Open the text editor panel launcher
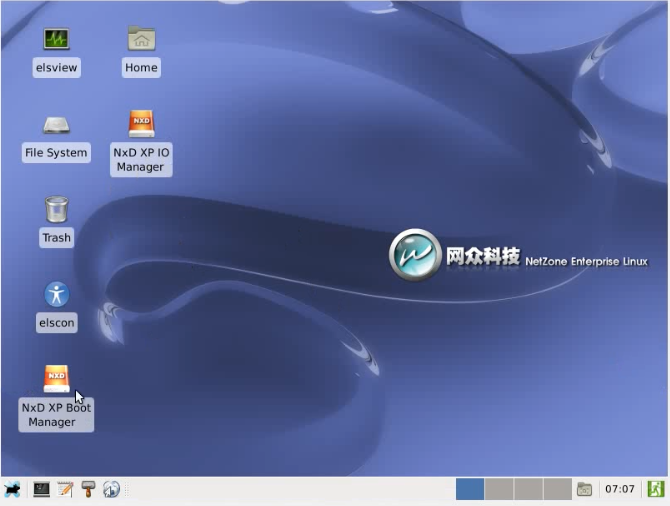 (x=65, y=489)
